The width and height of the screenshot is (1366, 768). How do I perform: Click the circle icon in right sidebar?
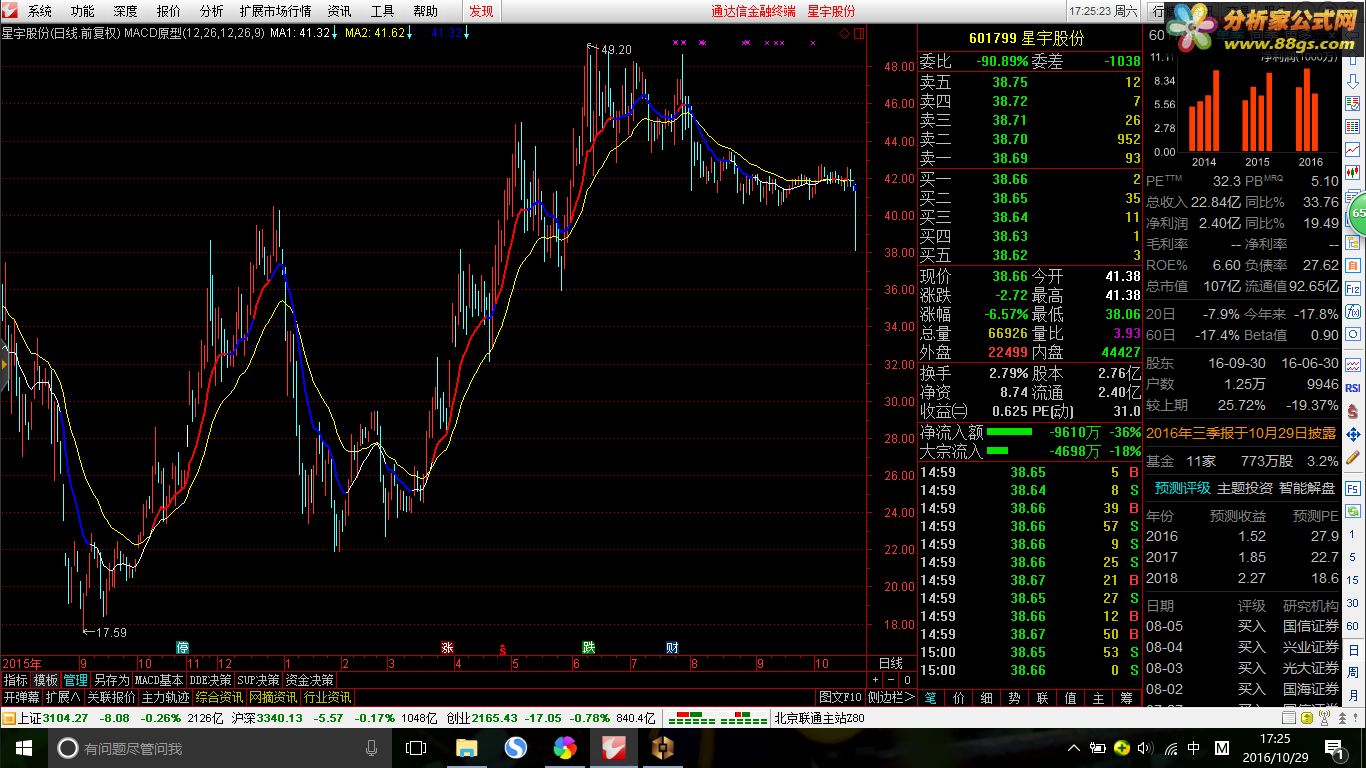(x=1352, y=334)
